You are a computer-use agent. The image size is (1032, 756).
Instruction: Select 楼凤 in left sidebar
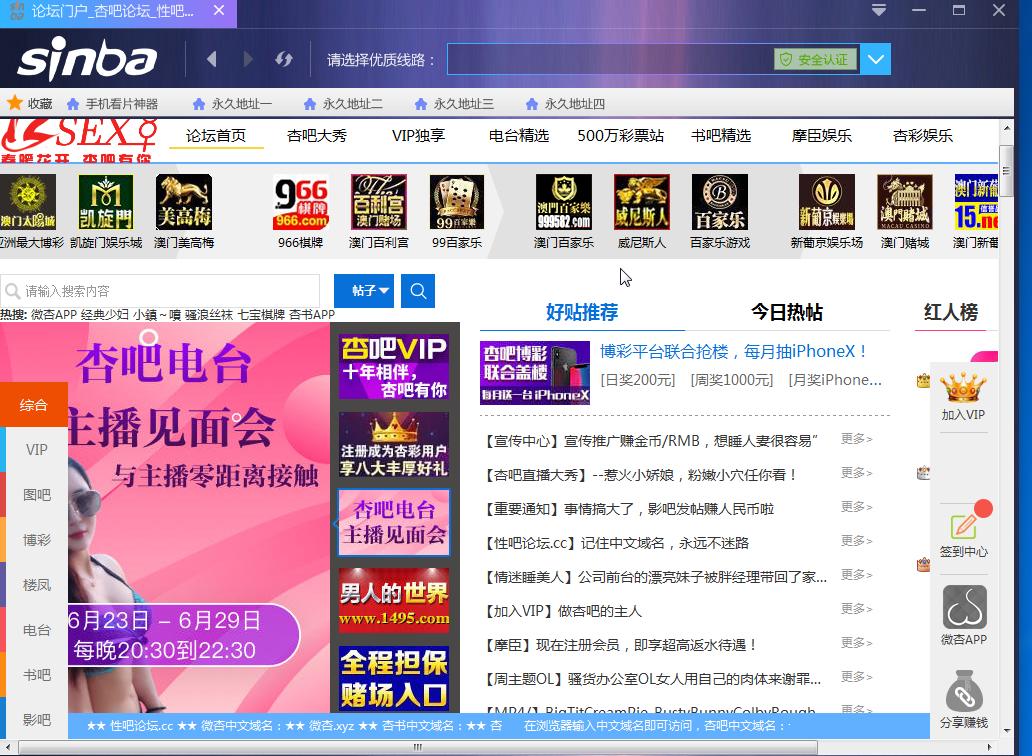coord(36,585)
